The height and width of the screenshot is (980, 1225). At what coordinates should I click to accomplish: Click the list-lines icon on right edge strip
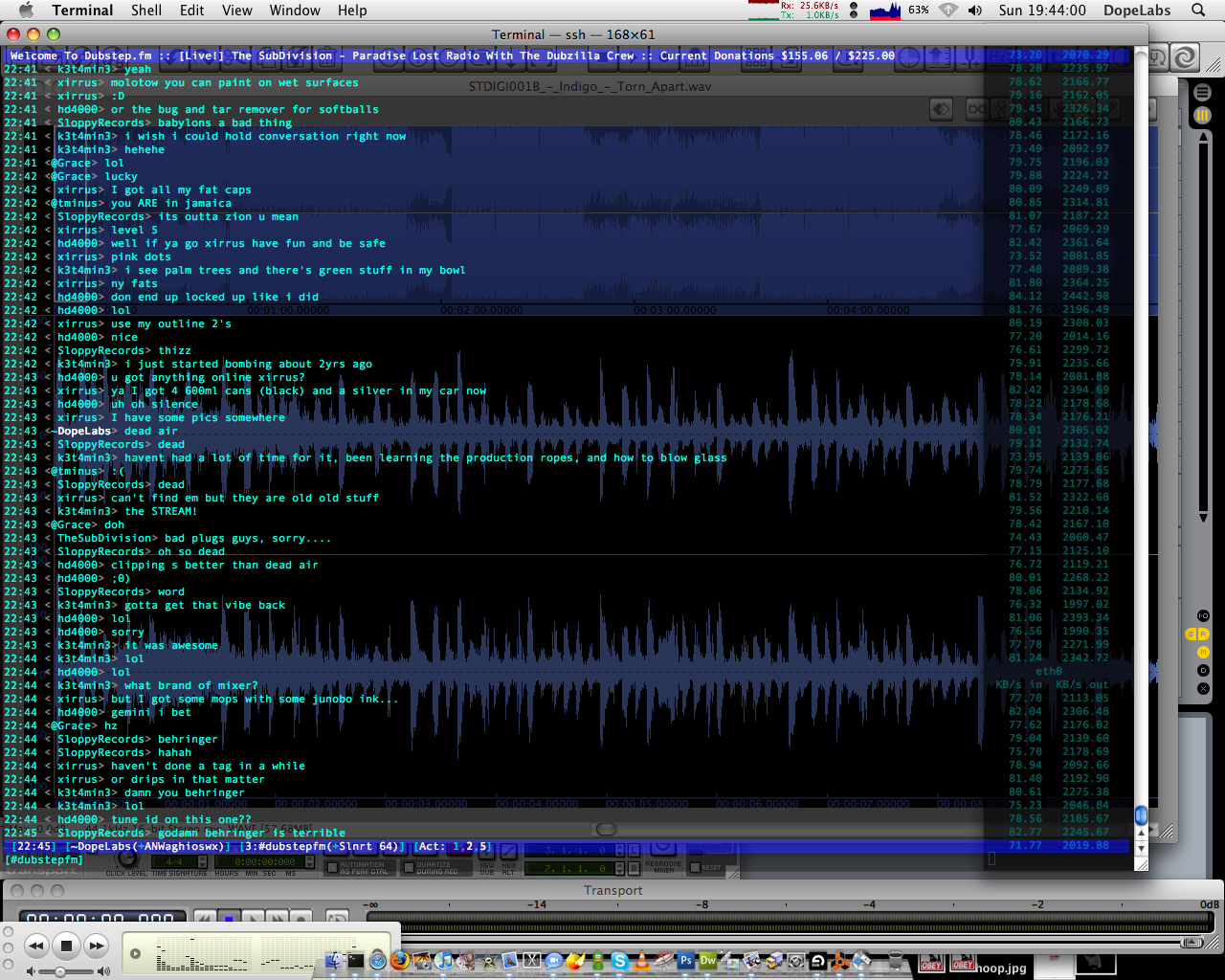1203,93
